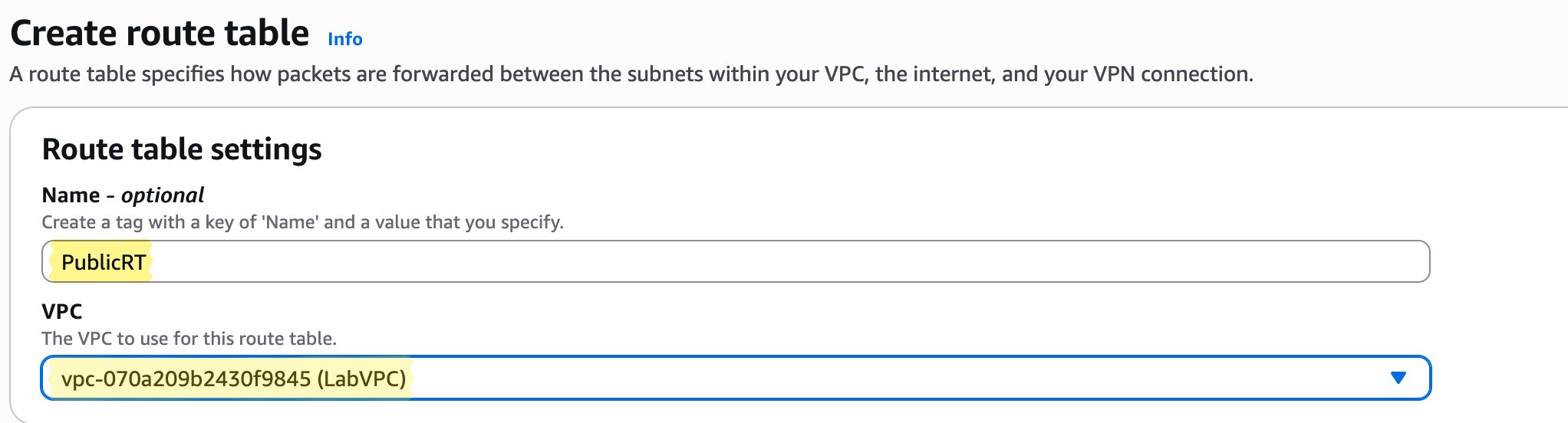
Task: Place cursor at end of PublicRT
Action: click(147, 262)
